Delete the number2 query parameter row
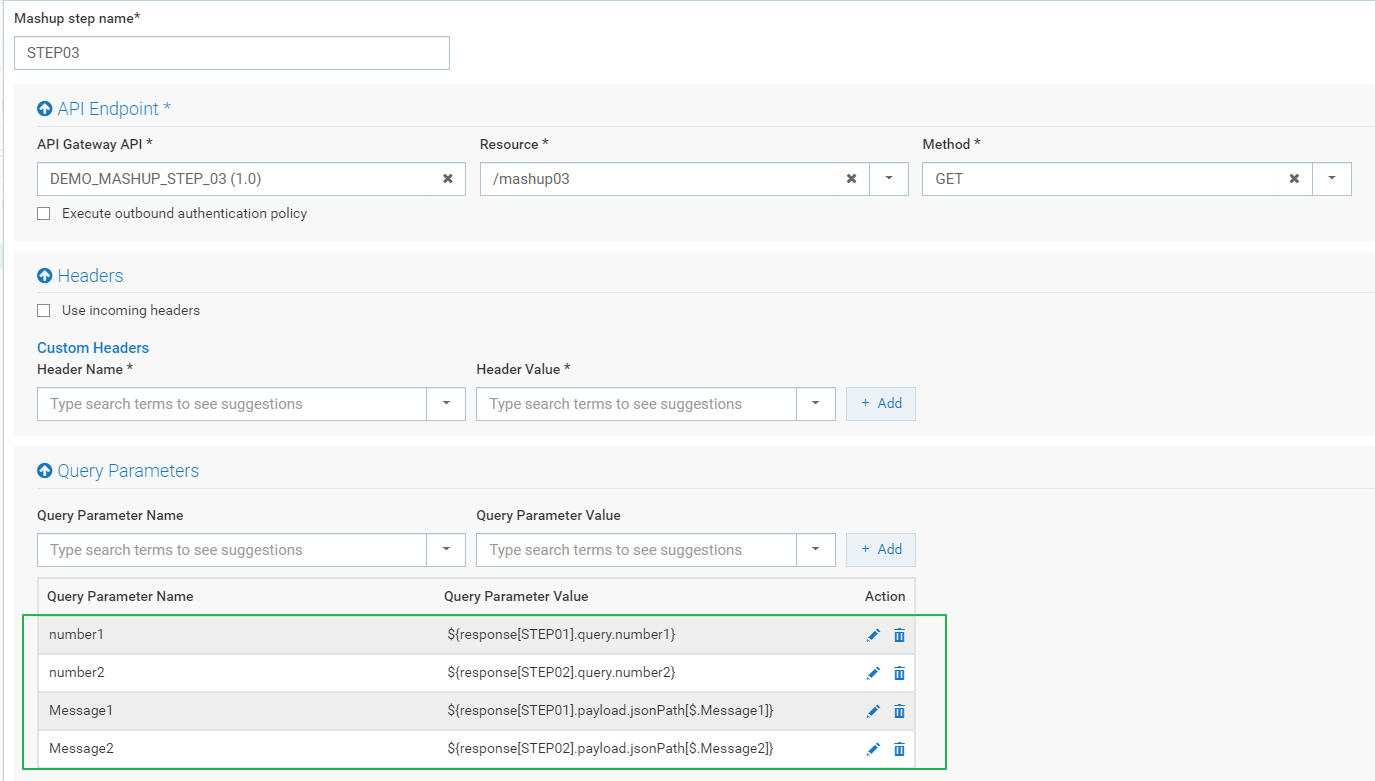Screen dimensions: 1375x781 tap(899, 673)
